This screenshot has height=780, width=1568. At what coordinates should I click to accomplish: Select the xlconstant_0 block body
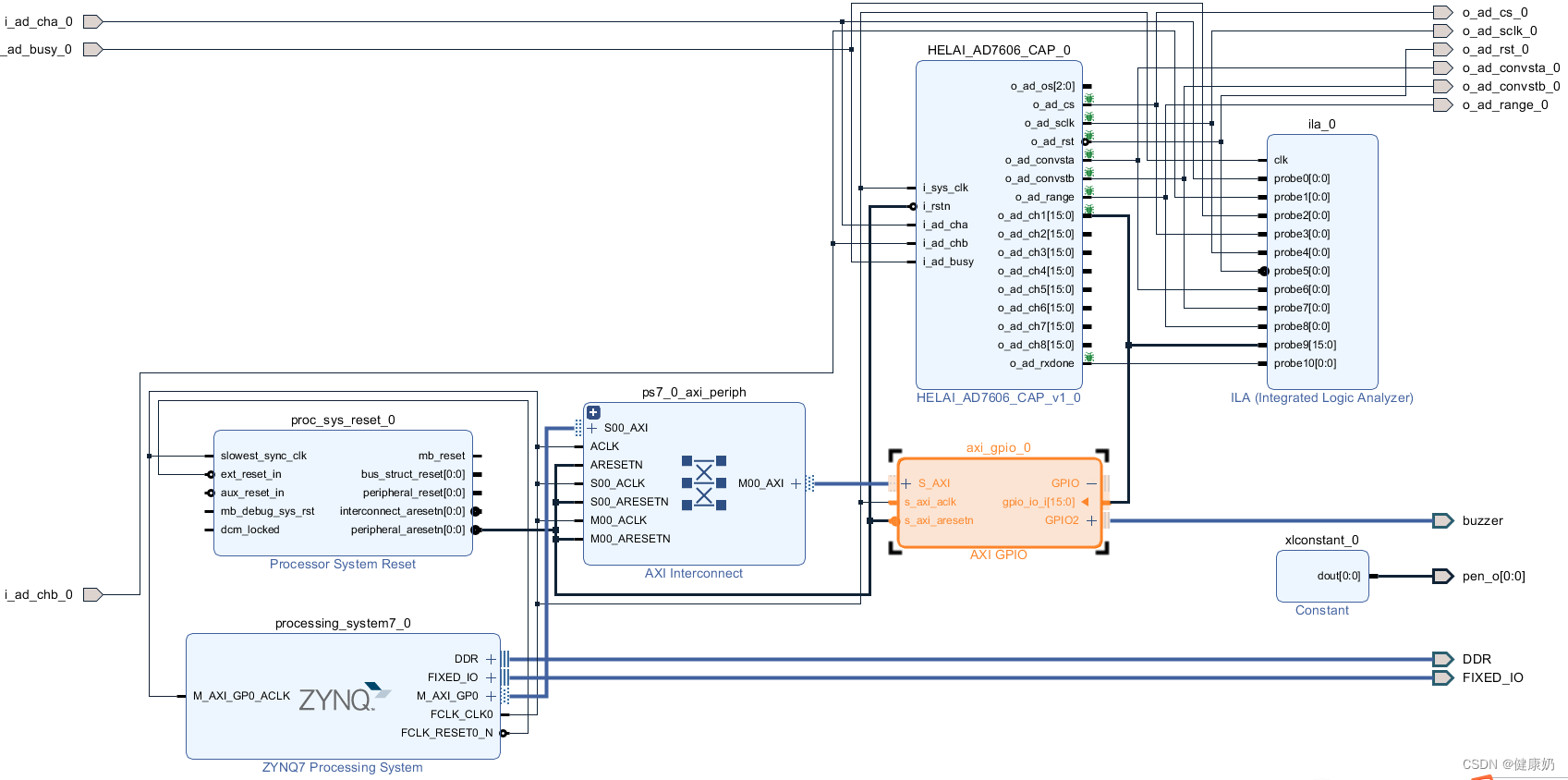1322,576
